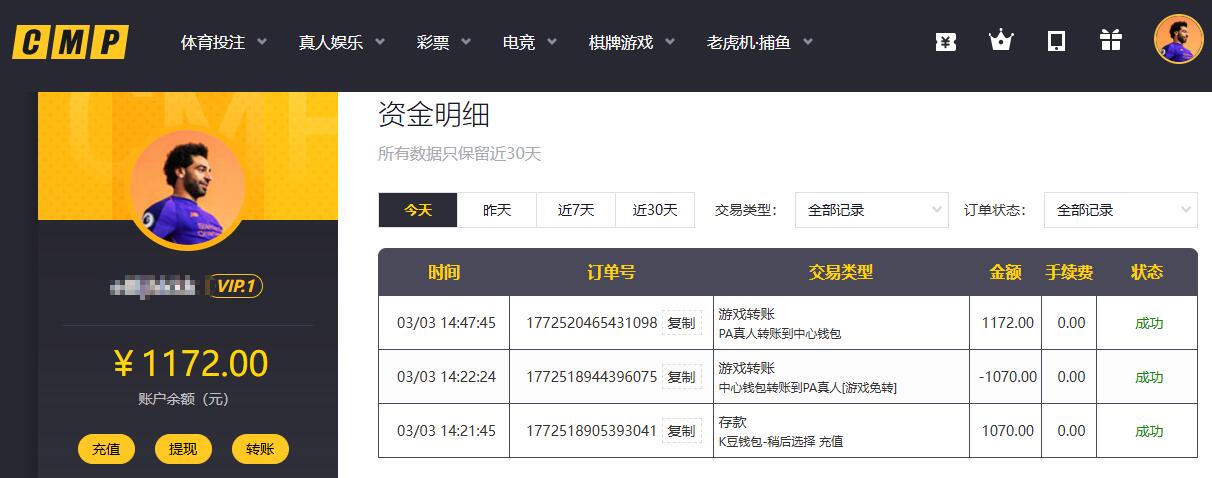1212x478 pixels.
Task: Click the CMP logo in header
Action: click(70, 42)
